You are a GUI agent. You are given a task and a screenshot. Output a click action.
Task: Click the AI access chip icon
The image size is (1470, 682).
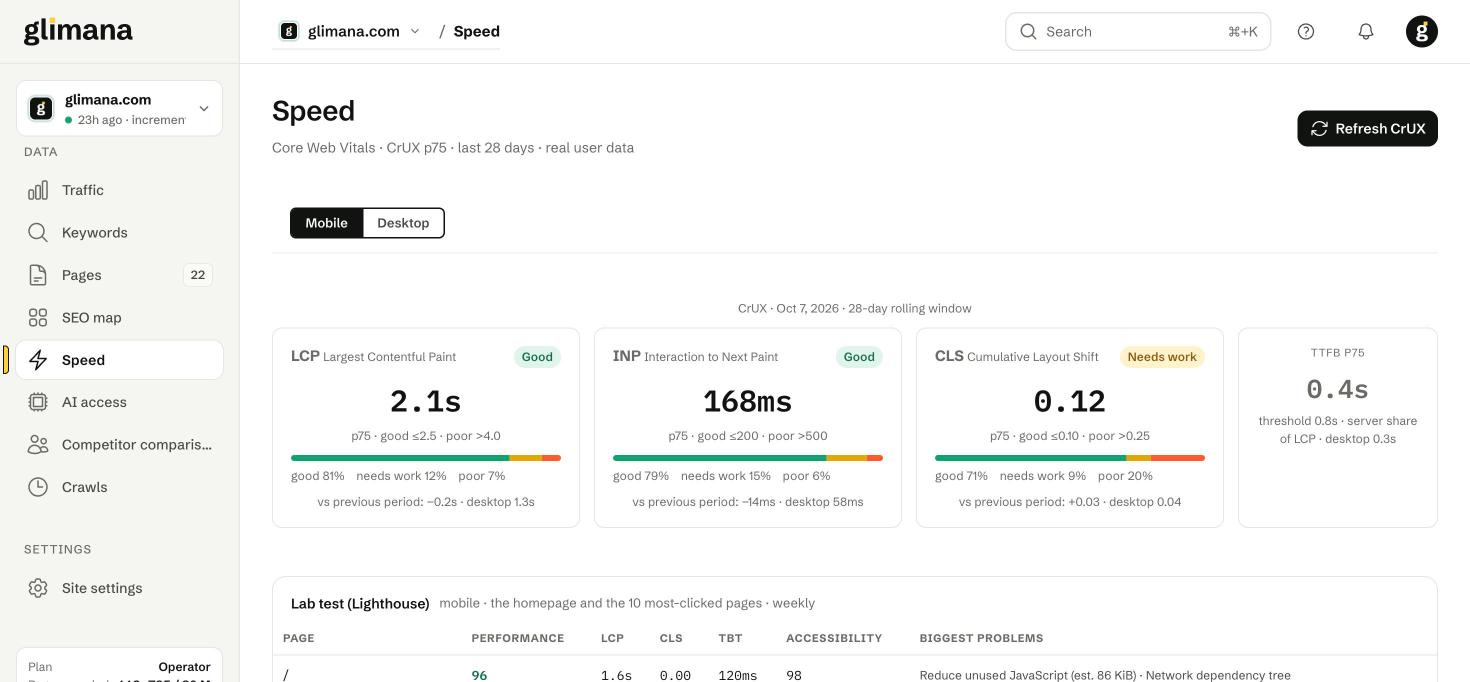(x=38, y=402)
